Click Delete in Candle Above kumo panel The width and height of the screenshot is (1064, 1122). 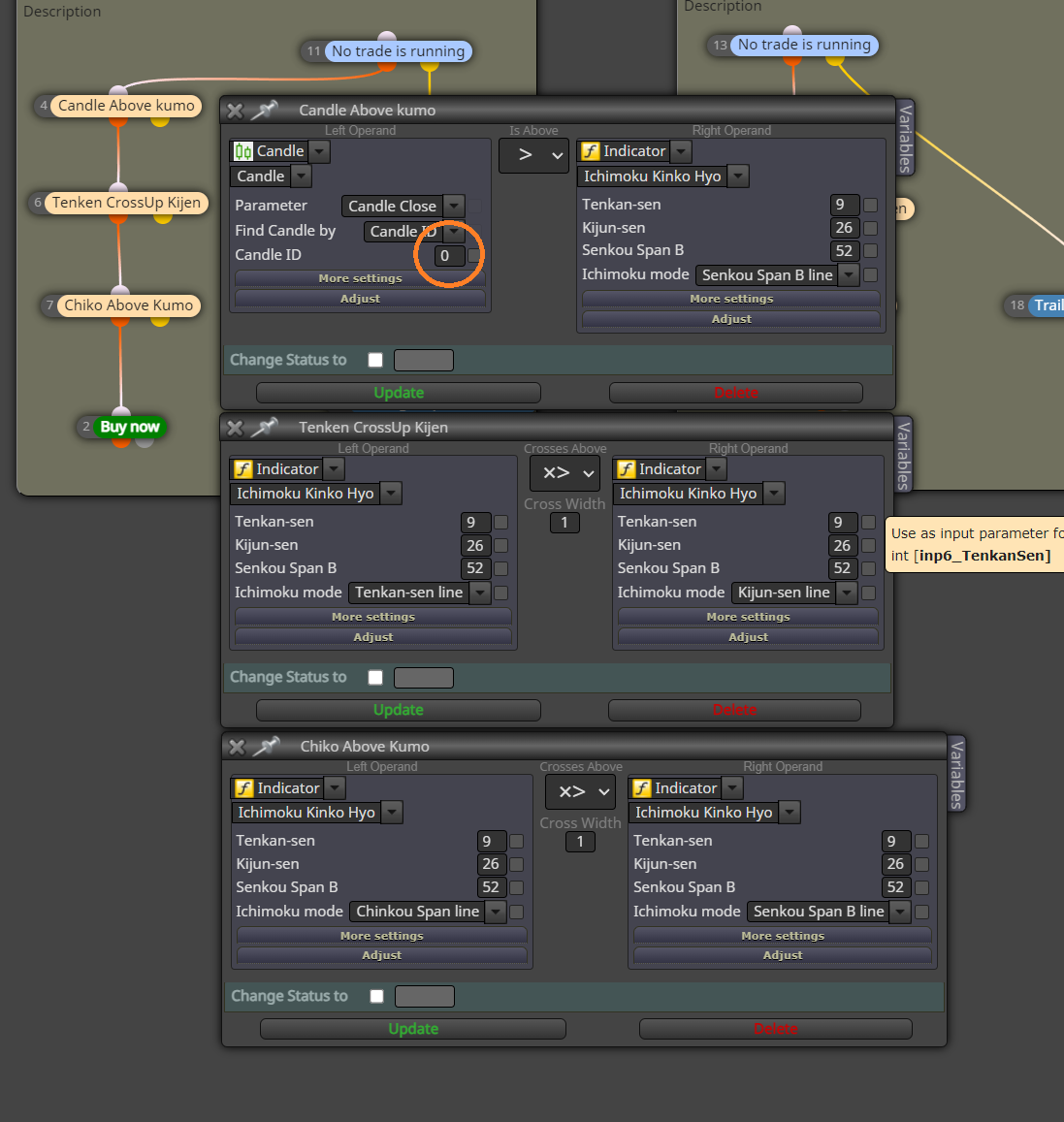(x=735, y=393)
